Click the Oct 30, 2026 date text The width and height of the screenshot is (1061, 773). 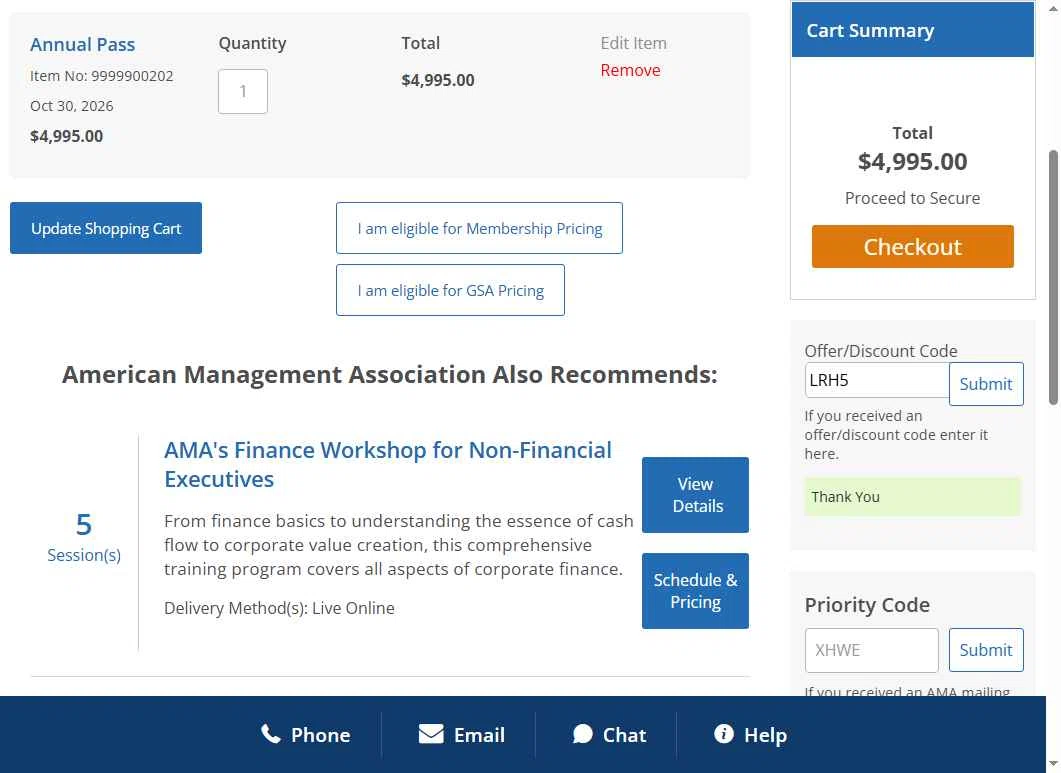(x=72, y=106)
